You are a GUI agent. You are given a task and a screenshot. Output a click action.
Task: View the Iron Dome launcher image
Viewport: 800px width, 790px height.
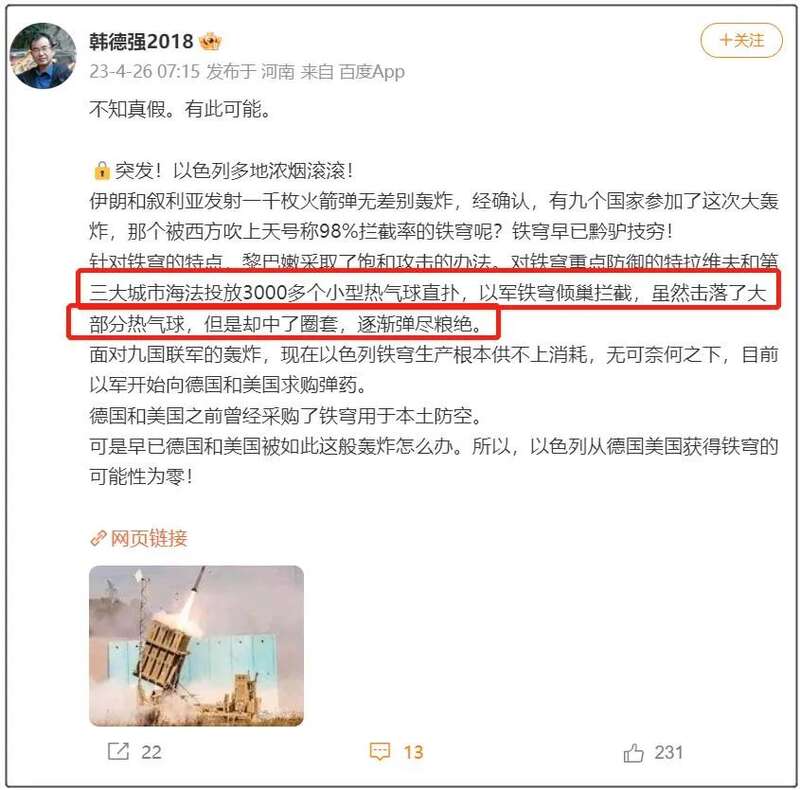pyautogui.click(x=196, y=646)
